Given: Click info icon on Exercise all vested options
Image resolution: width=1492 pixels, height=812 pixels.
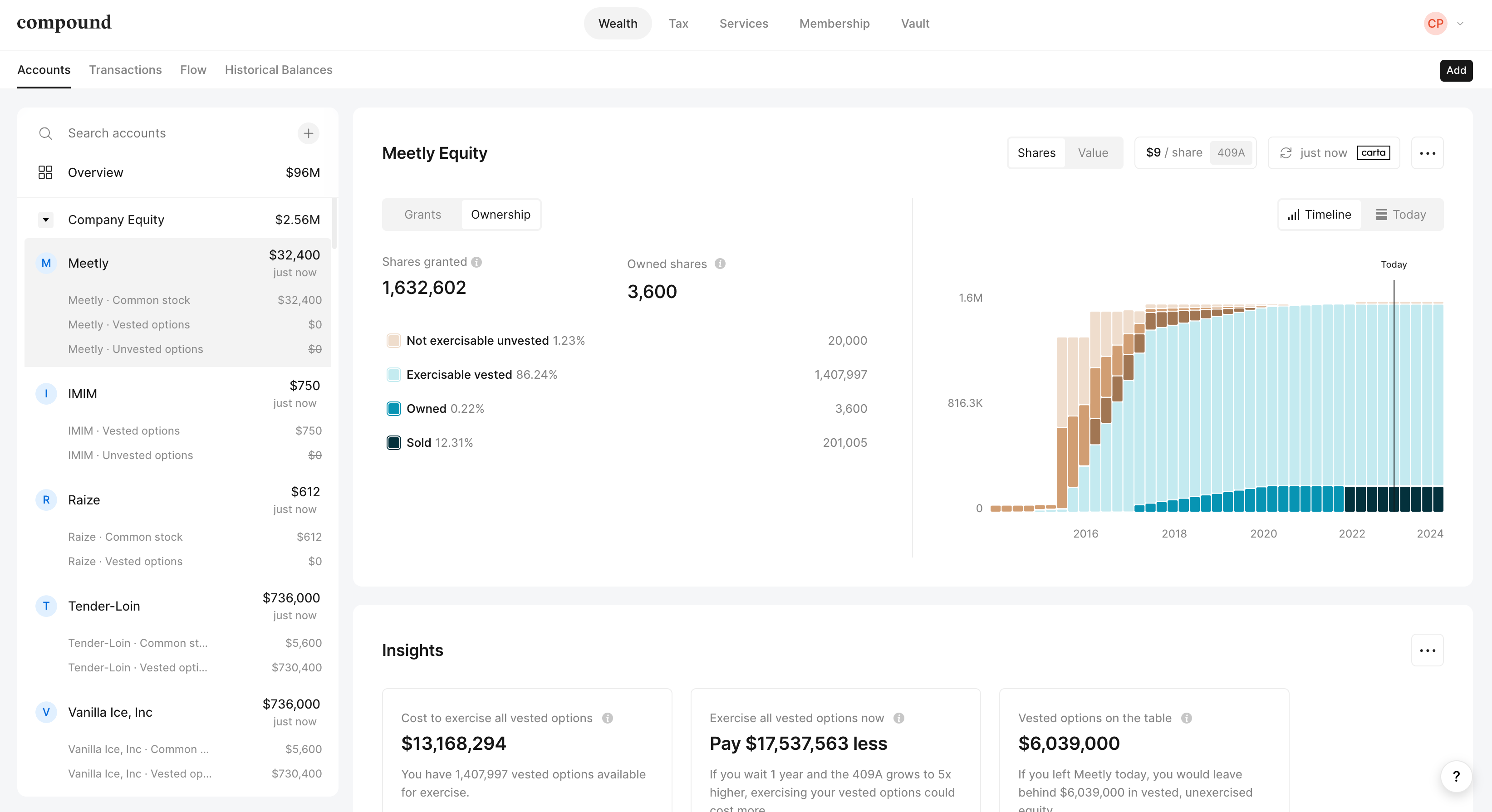Looking at the screenshot, I should (899, 718).
